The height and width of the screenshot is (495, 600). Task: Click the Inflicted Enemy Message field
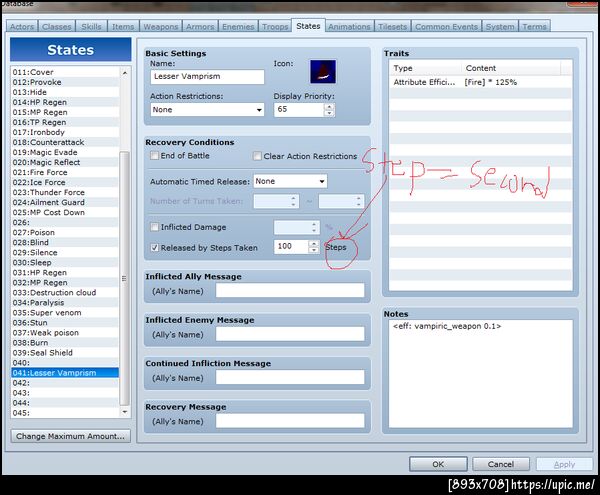point(290,334)
